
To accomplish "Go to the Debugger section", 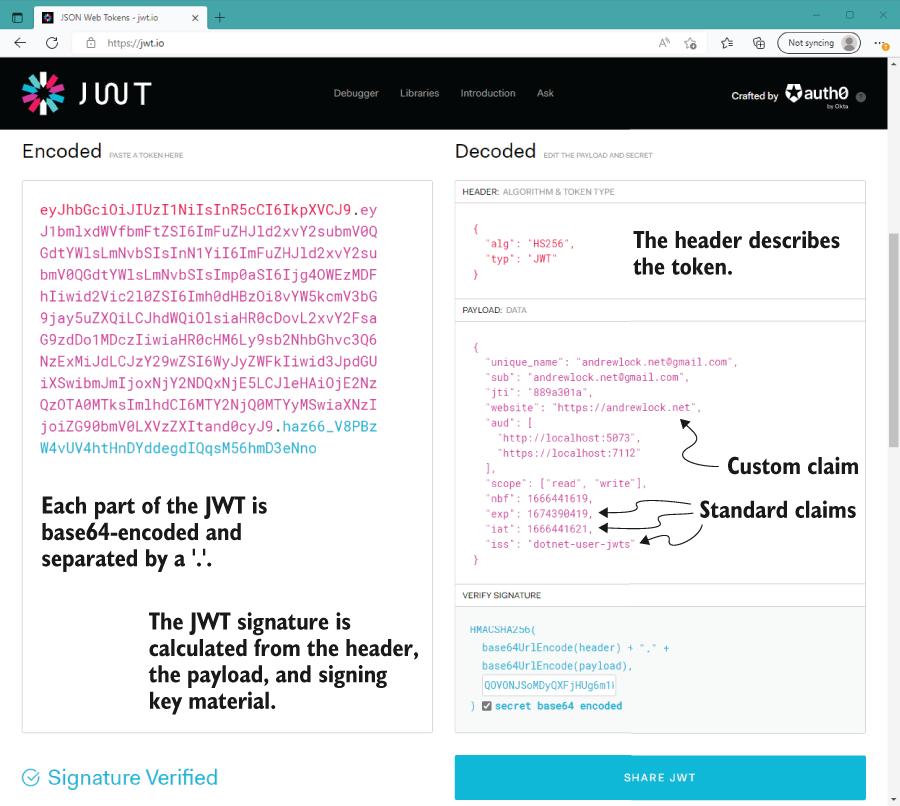I will click(356, 93).
